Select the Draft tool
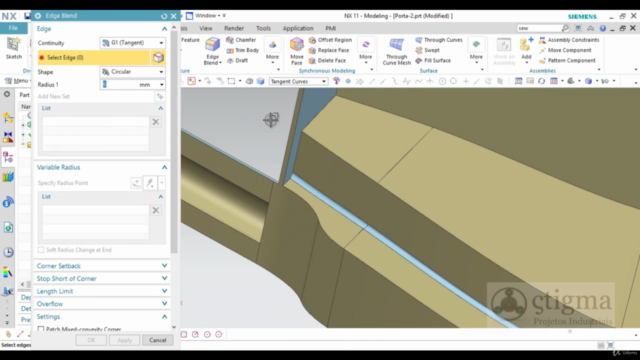The height and width of the screenshot is (360, 640). click(238, 60)
